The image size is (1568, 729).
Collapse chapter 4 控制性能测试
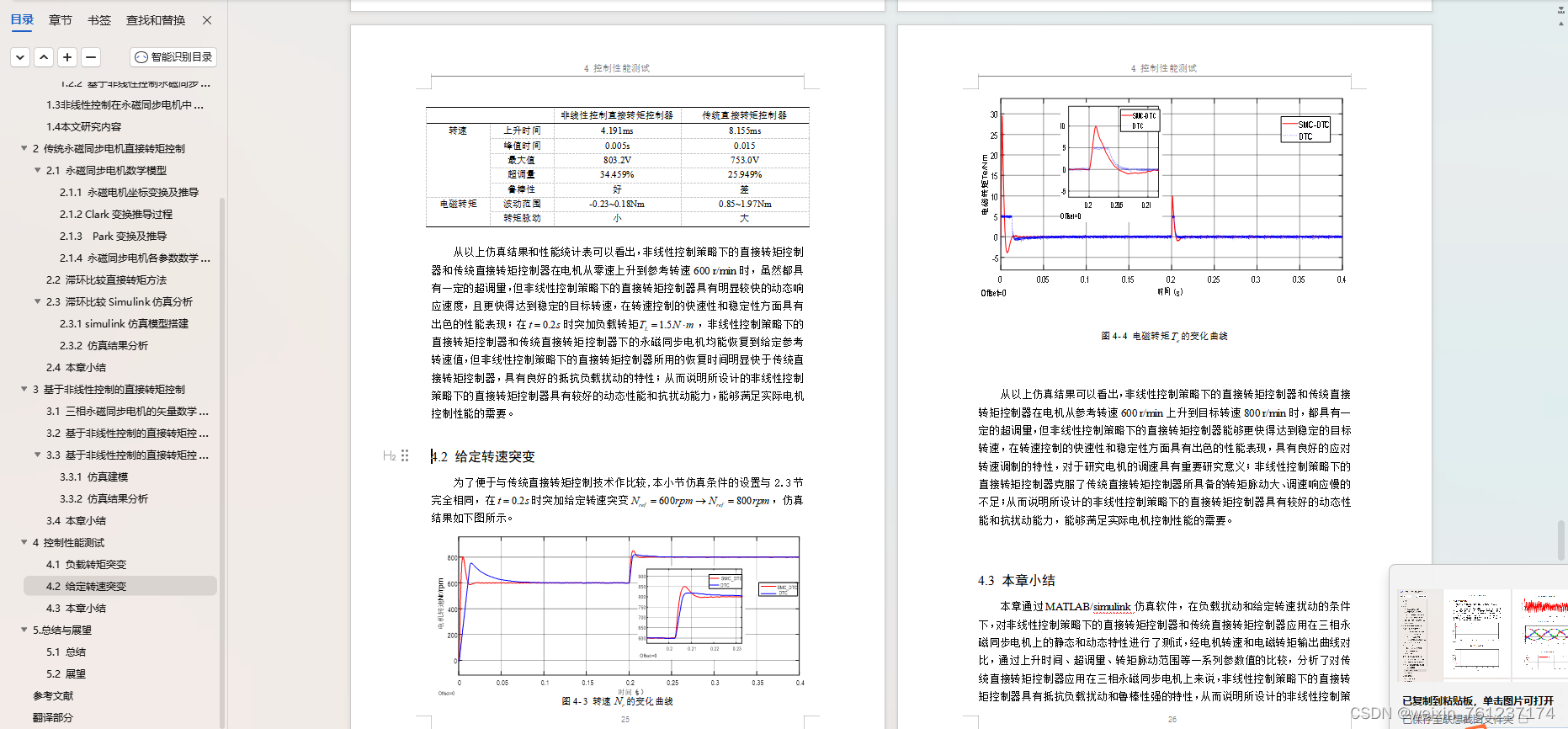pos(24,542)
